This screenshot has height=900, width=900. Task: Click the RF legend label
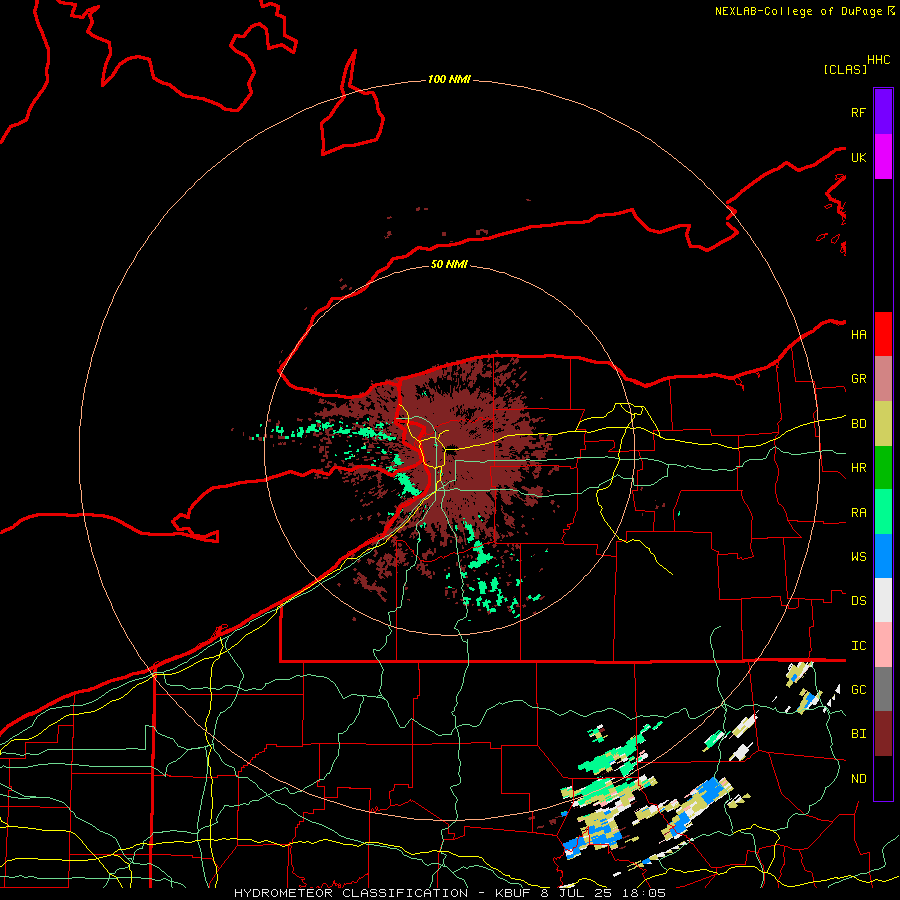[858, 112]
